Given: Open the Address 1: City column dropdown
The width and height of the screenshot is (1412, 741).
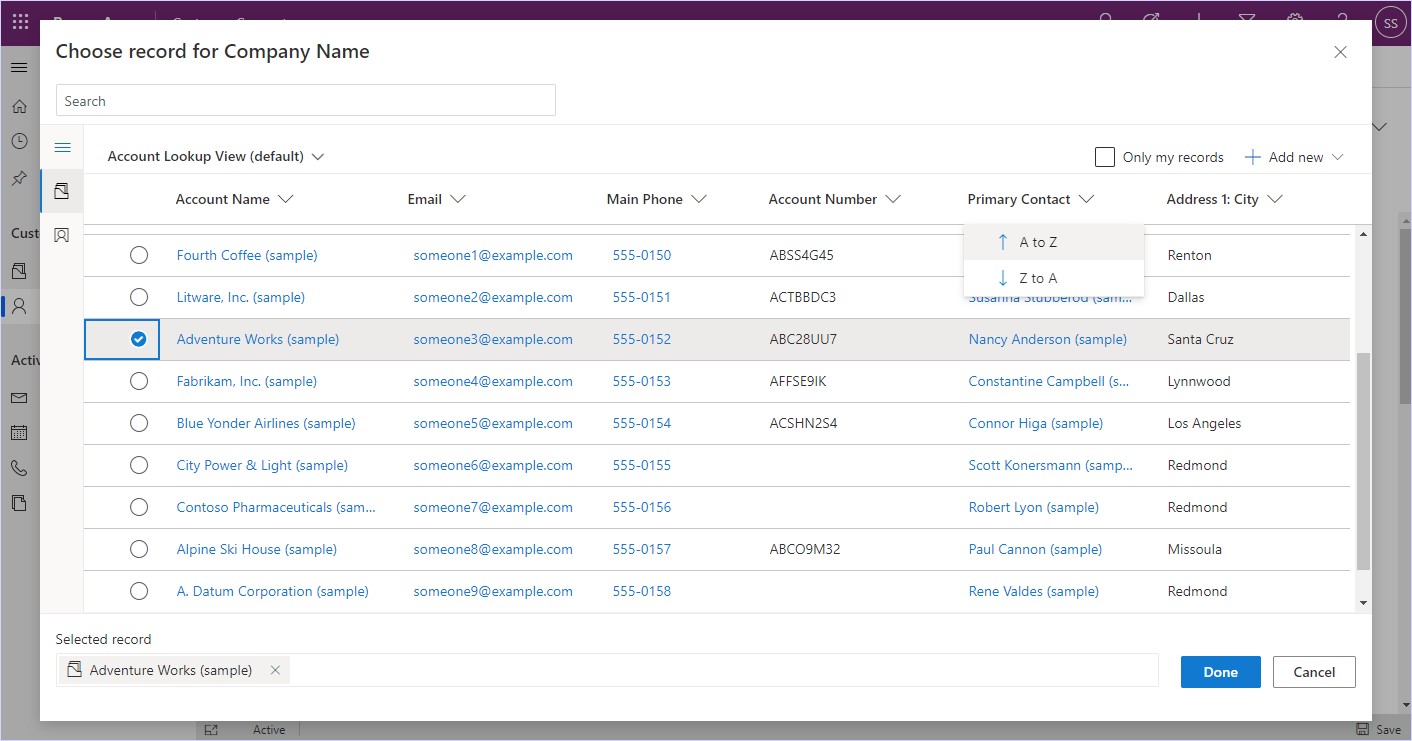Looking at the screenshot, I should coord(1274,199).
